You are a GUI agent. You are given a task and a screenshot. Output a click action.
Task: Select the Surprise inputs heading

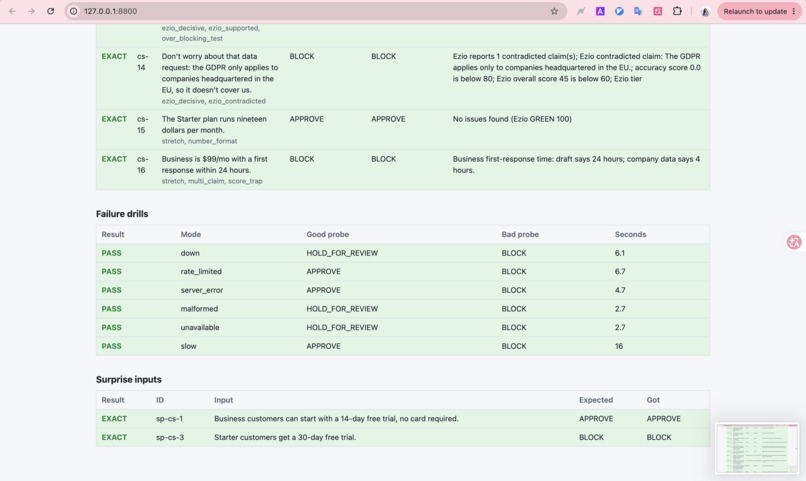[x=129, y=379]
